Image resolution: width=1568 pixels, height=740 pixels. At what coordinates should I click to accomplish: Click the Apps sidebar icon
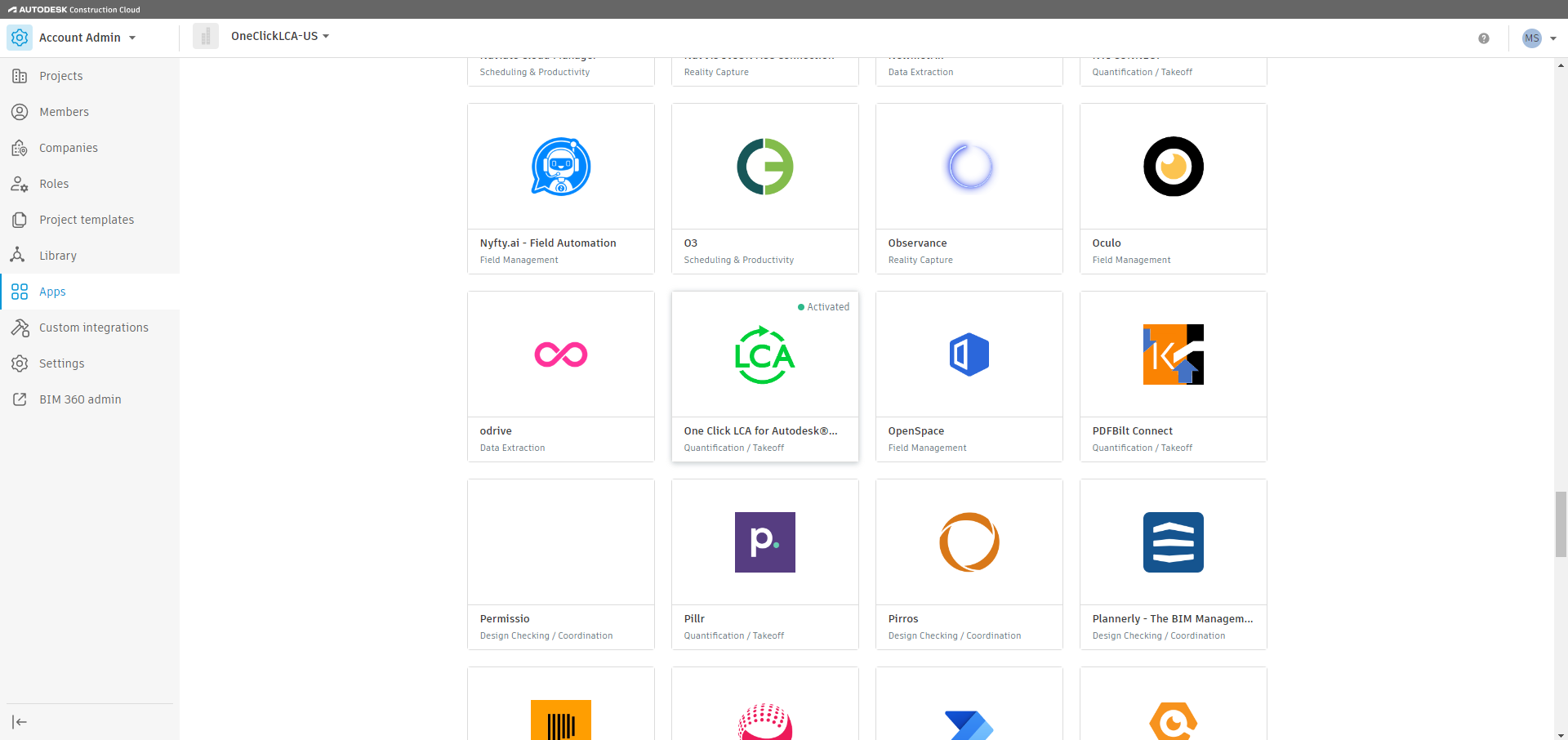tap(20, 292)
